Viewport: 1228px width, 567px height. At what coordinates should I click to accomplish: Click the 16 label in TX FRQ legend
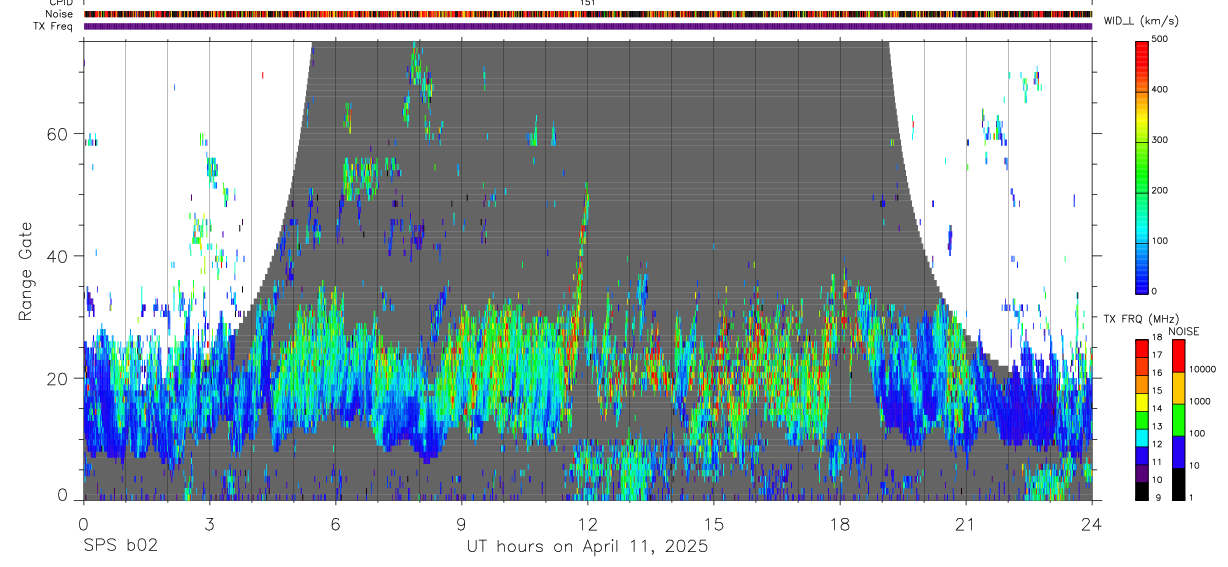(x=1157, y=373)
